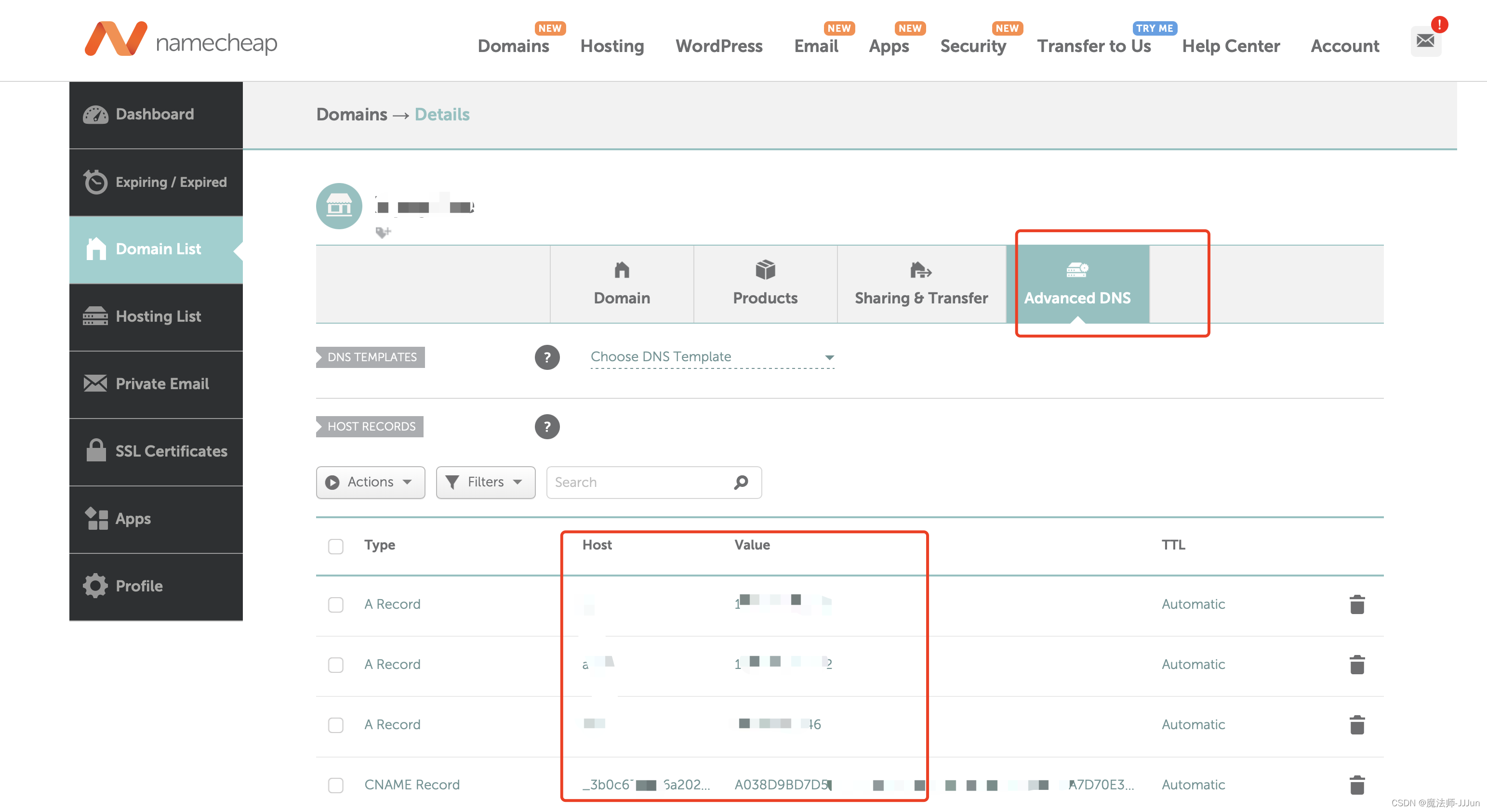The width and height of the screenshot is (1487, 812).
Task: Click the search magnifier icon
Action: [x=741, y=482]
